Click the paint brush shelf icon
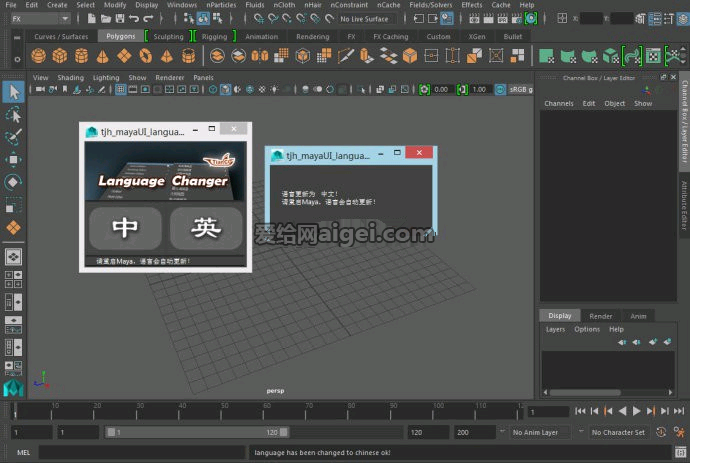 345,56
